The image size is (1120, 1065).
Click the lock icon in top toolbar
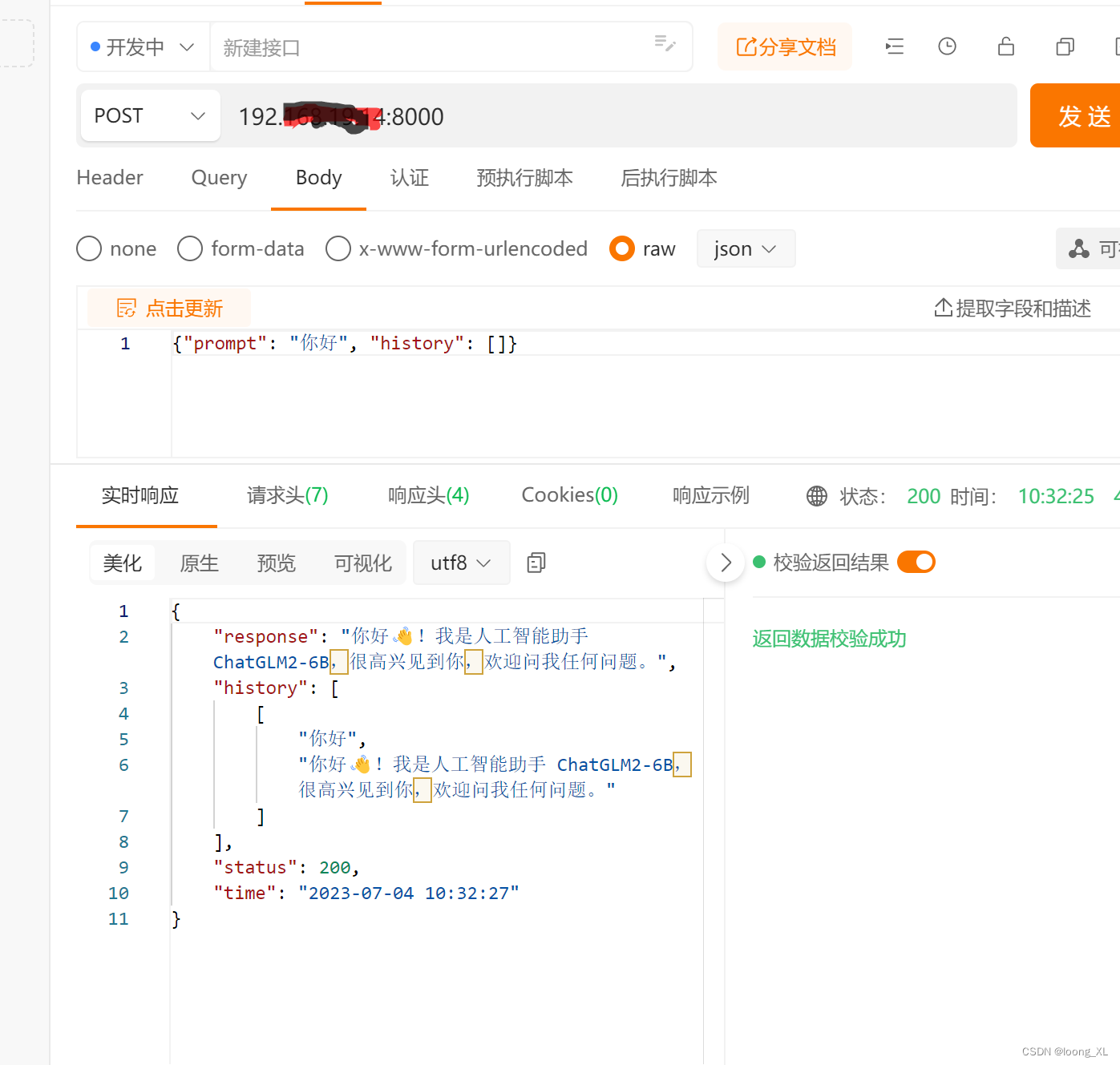(x=1006, y=46)
